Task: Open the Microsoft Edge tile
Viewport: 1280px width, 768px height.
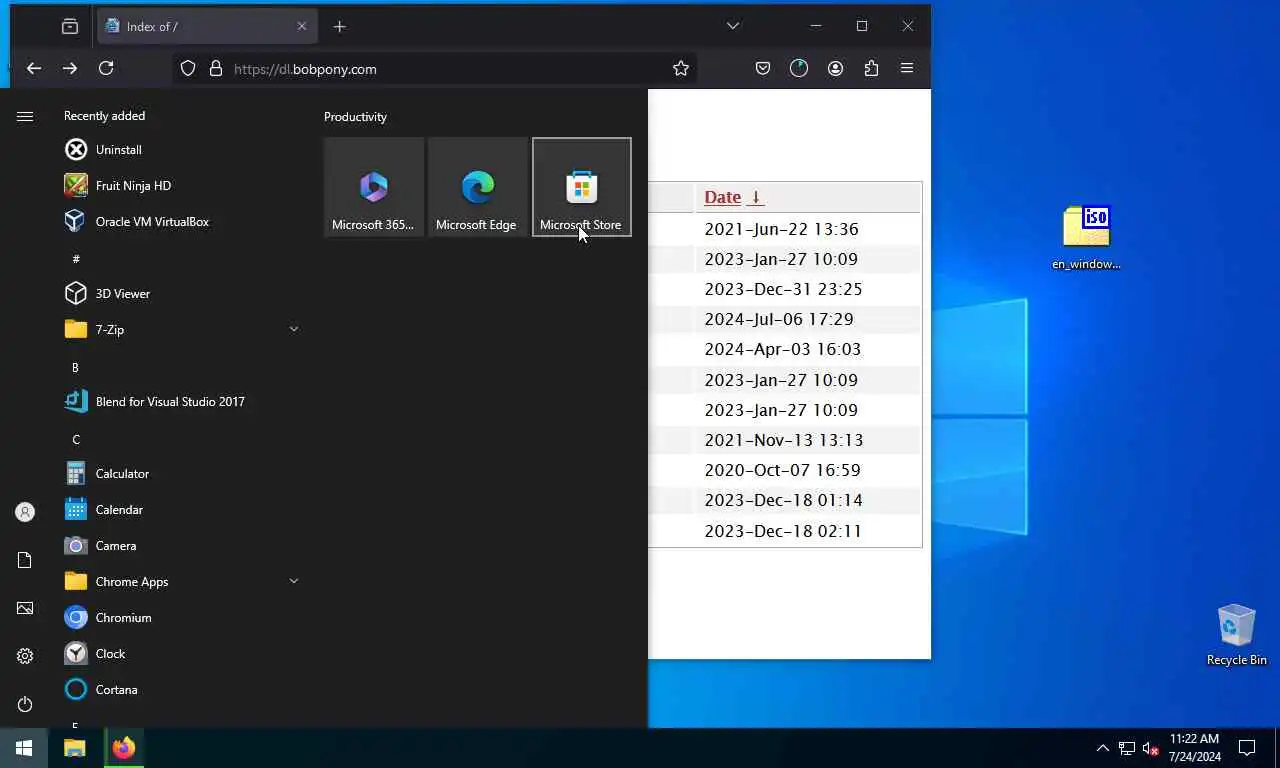Action: tap(478, 187)
